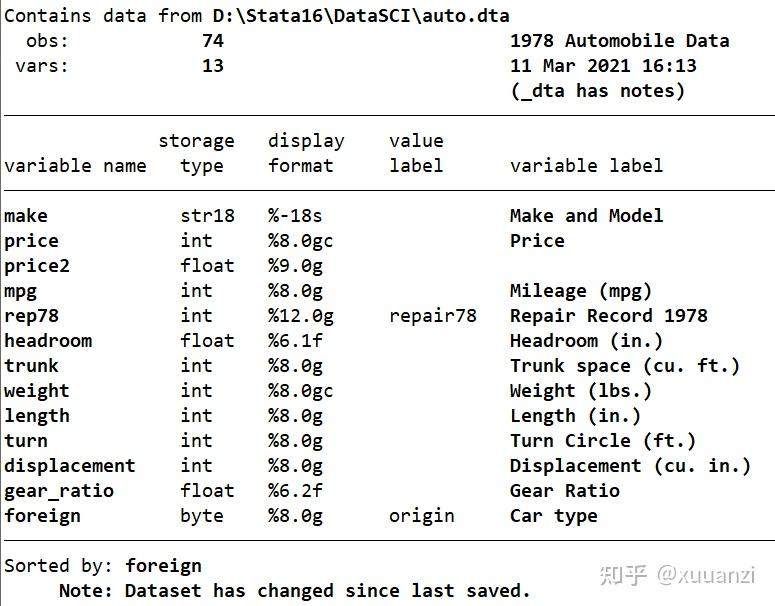Image resolution: width=775 pixels, height=606 pixels.
Task: Click the weight variable name
Action: coord(37,391)
